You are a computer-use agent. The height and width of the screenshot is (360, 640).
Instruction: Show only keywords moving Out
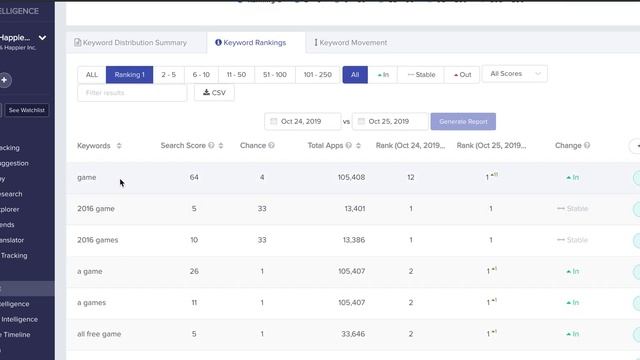click(462, 75)
